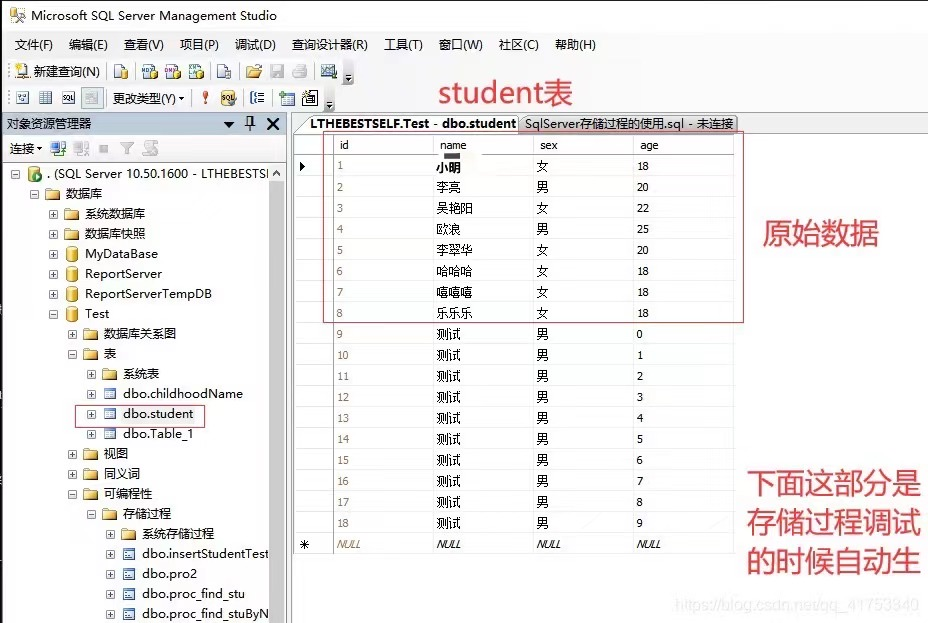This screenshot has width=928, height=623.
Task: Open the 编辑(E) menu
Action: pyautogui.click(x=88, y=45)
